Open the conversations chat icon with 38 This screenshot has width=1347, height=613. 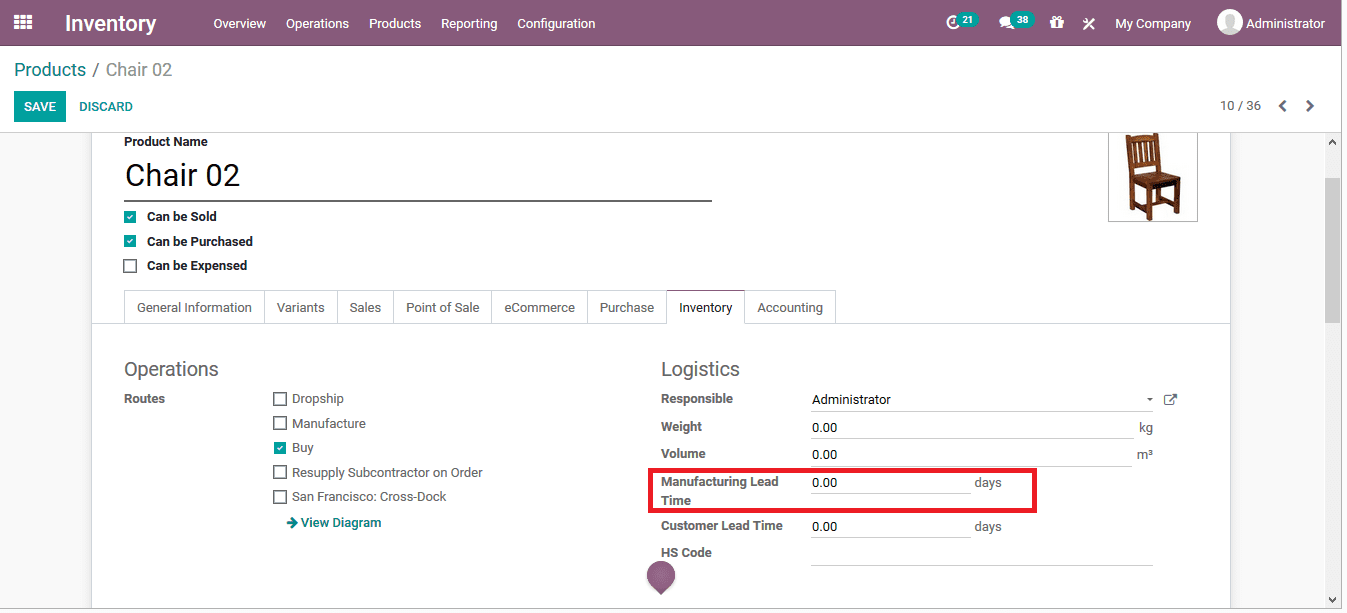point(1015,21)
